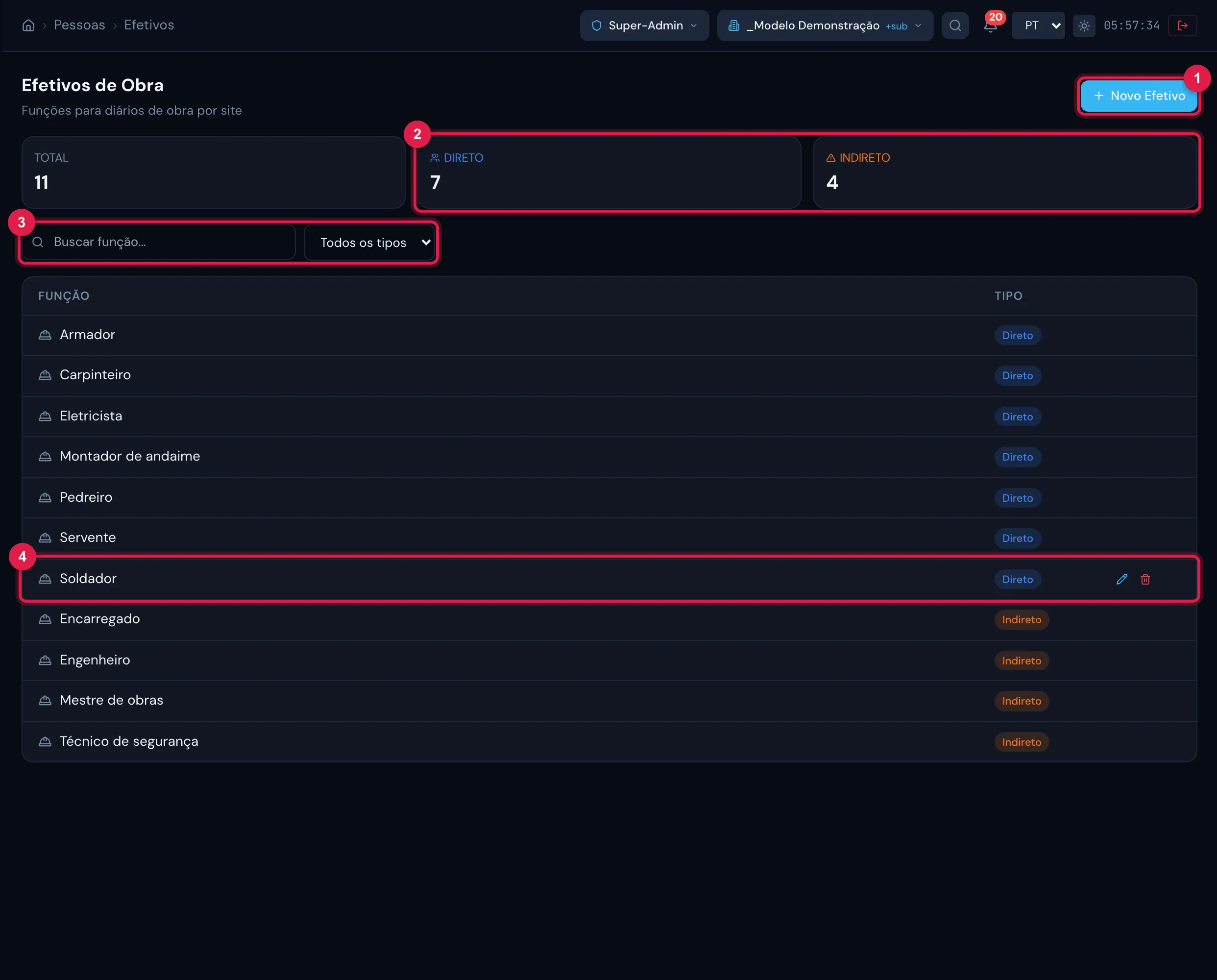Click Pessoas in the breadcrumb
Screen dimensions: 1217x980
point(79,25)
